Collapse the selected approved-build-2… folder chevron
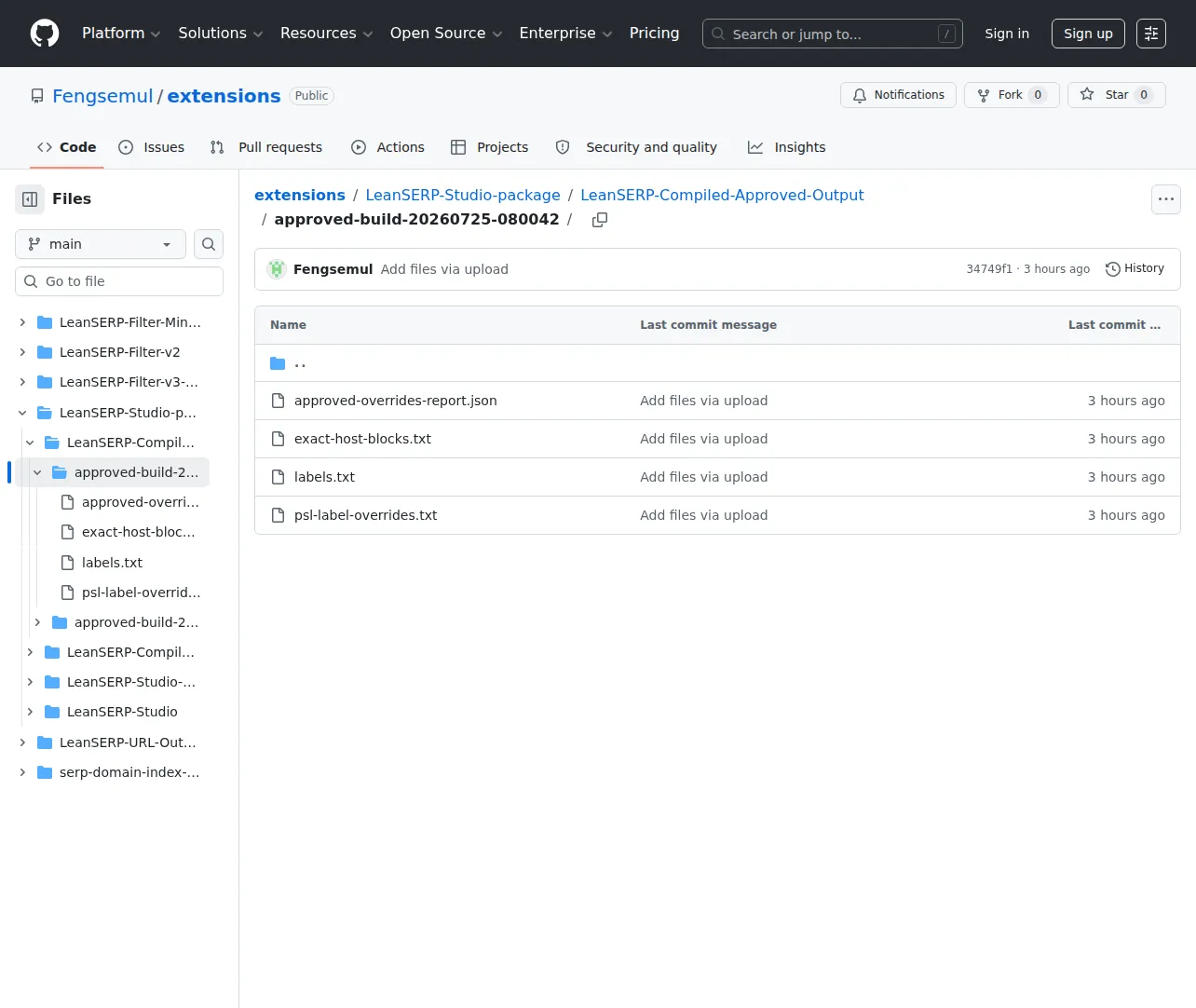 click(37, 472)
